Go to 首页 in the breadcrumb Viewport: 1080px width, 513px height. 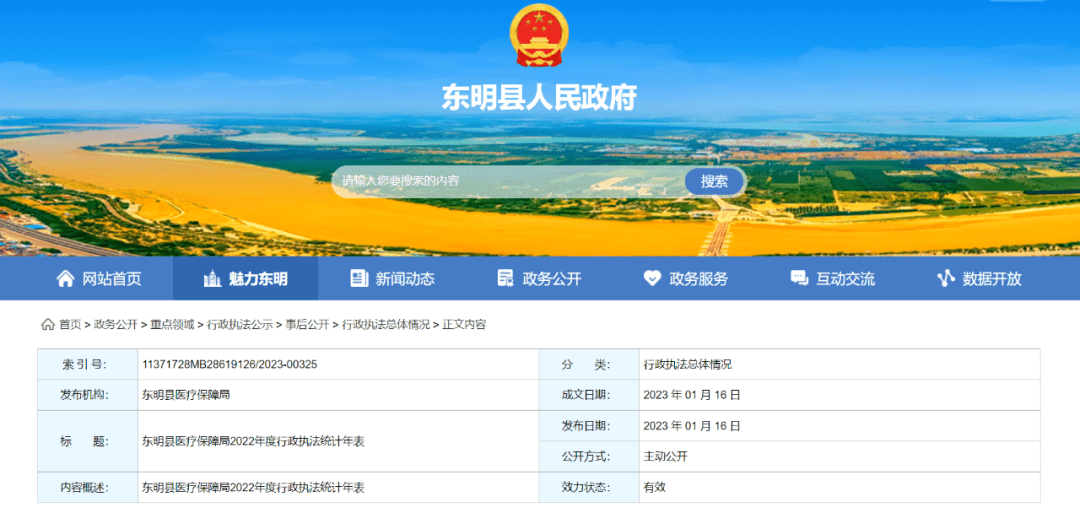(70, 324)
